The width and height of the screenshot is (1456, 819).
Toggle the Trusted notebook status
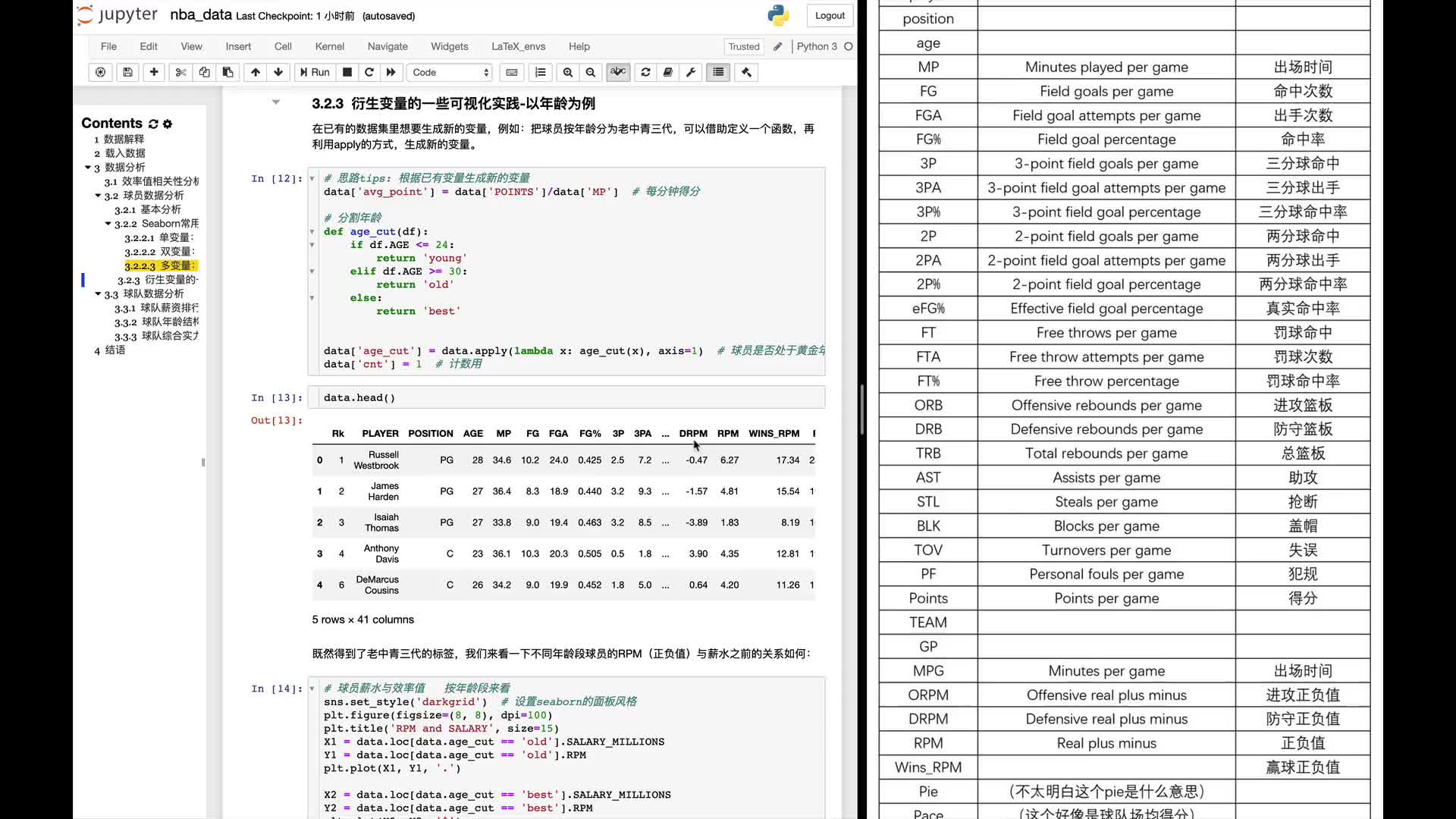[x=743, y=46]
